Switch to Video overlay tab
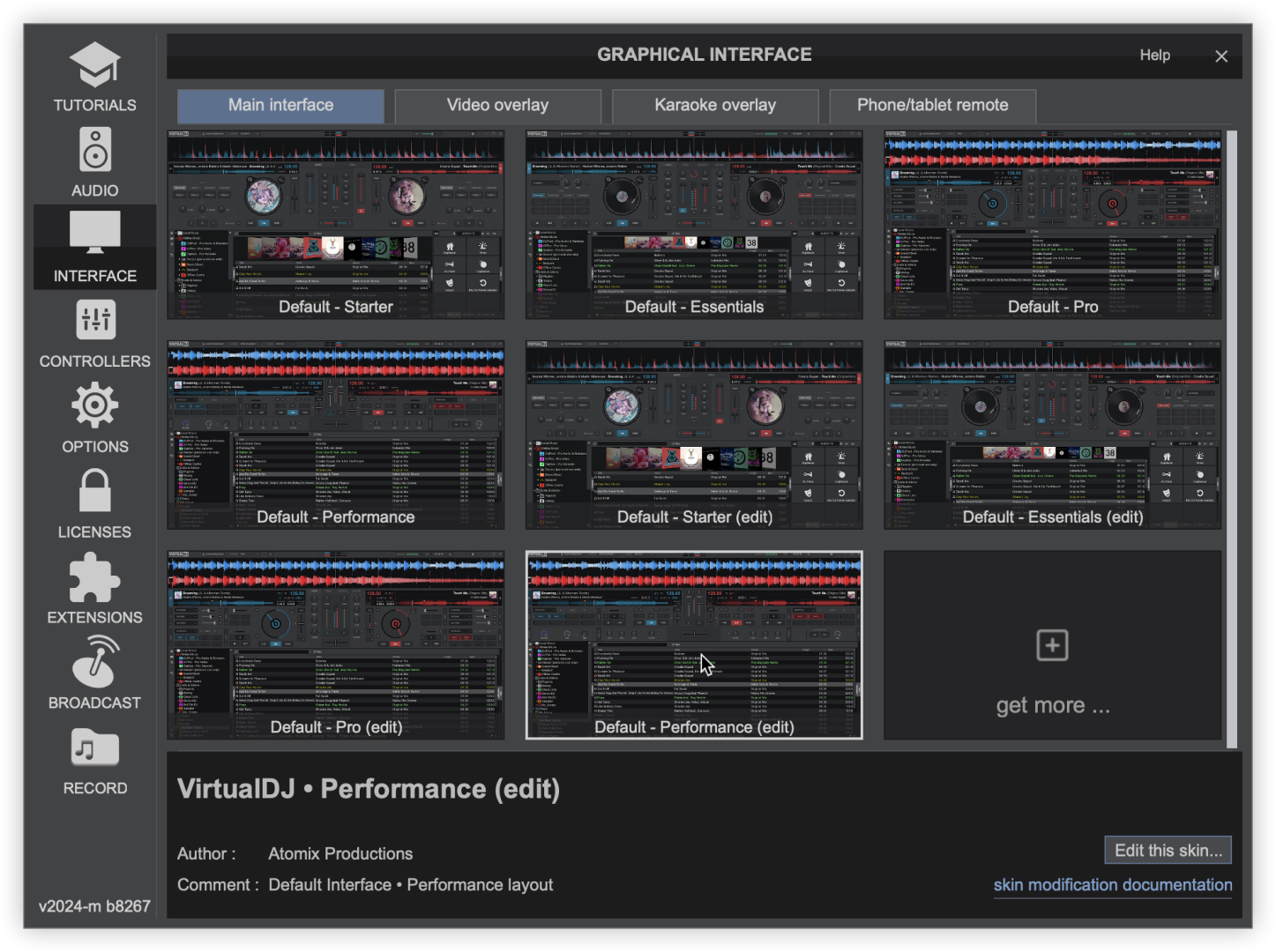Screen dimensions: 1276x952 click(x=497, y=106)
